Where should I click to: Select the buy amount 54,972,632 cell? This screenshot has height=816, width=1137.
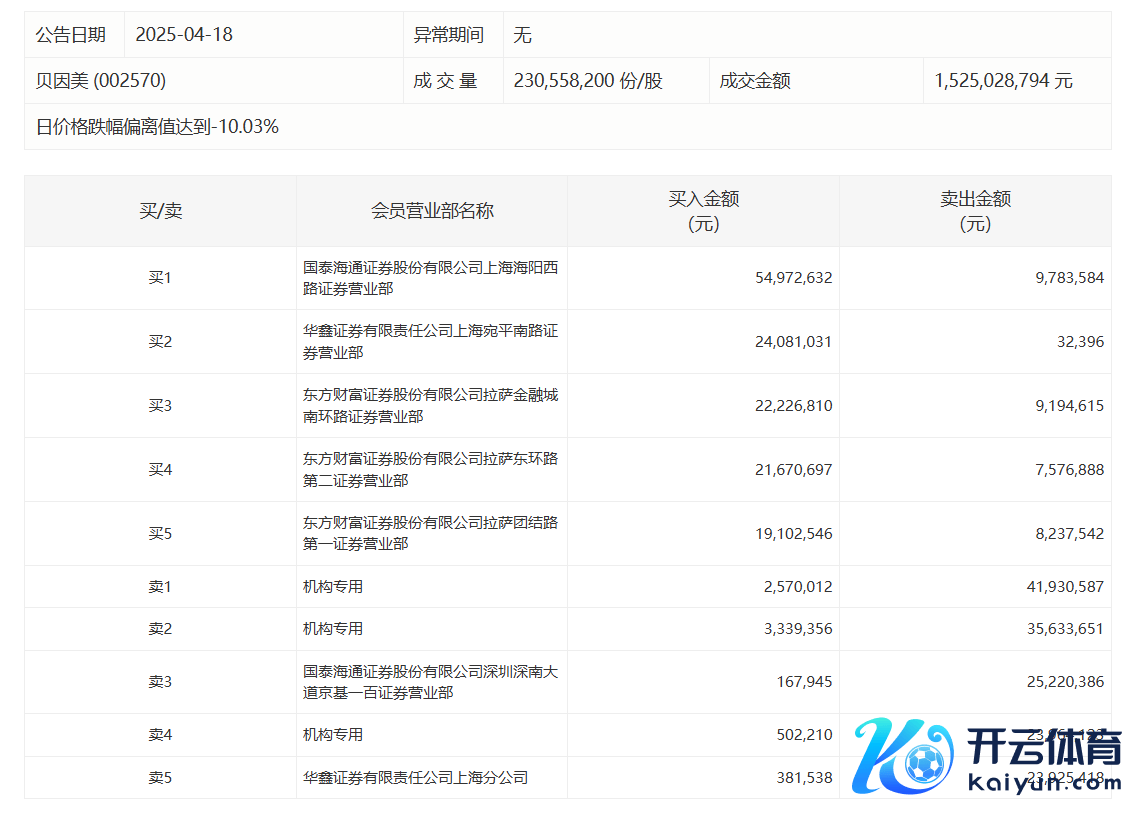[794, 278]
